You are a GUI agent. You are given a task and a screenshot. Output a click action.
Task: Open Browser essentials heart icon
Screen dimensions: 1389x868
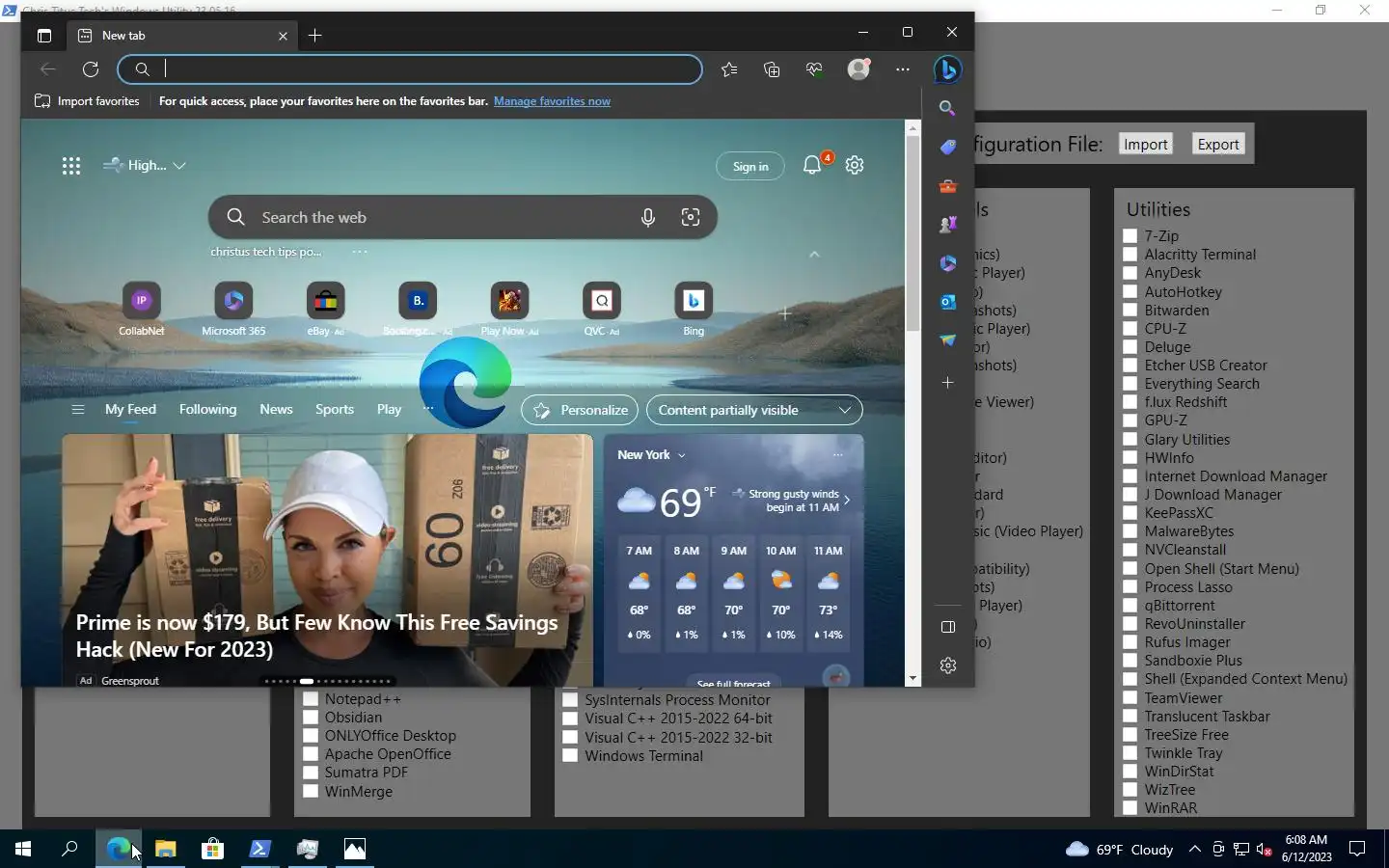[x=815, y=69]
